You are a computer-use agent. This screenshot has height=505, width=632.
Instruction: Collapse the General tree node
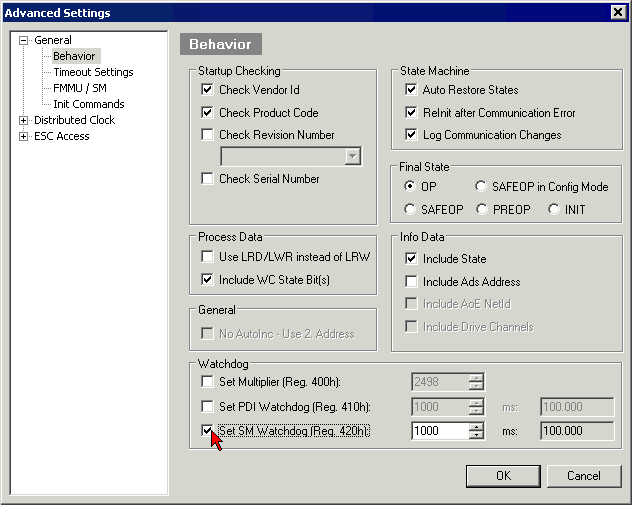point(24,41)
